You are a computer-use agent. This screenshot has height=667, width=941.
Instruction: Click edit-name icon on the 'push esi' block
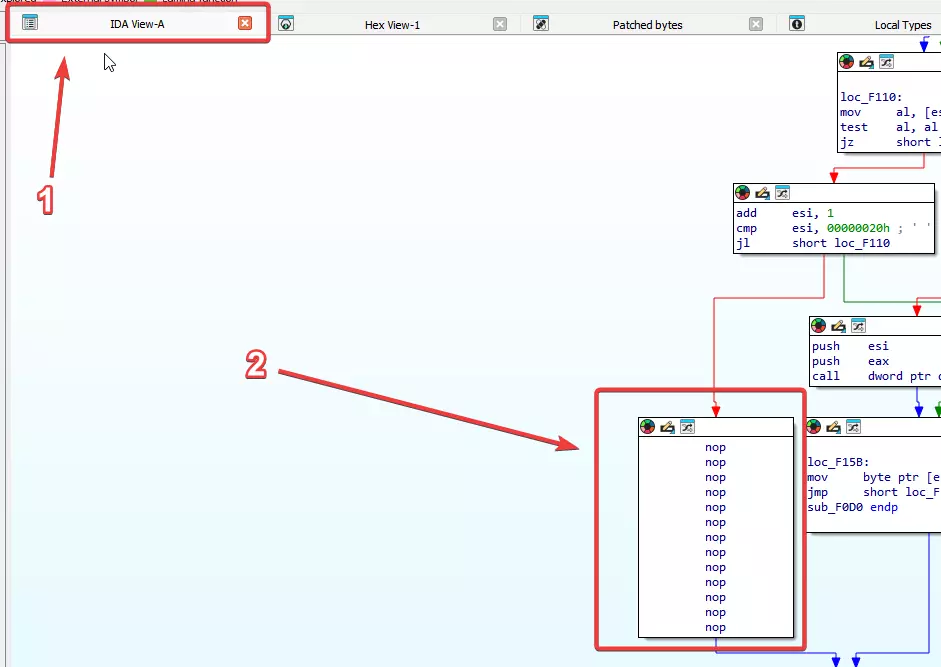[x=838, y=326]
